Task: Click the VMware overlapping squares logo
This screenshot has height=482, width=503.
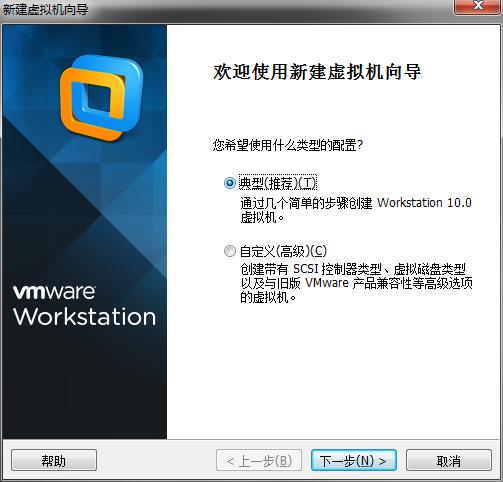Action: click(x=101, y=98)
